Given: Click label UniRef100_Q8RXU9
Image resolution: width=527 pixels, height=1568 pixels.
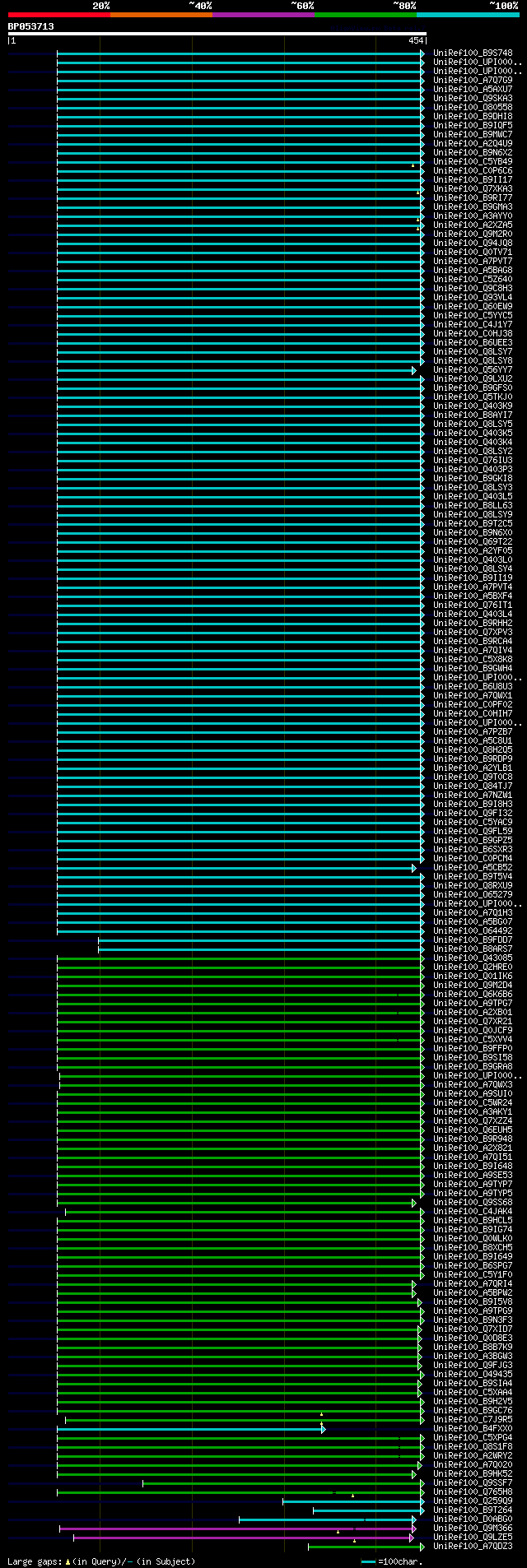Looking at the screenshot, I should click(473, 885).
